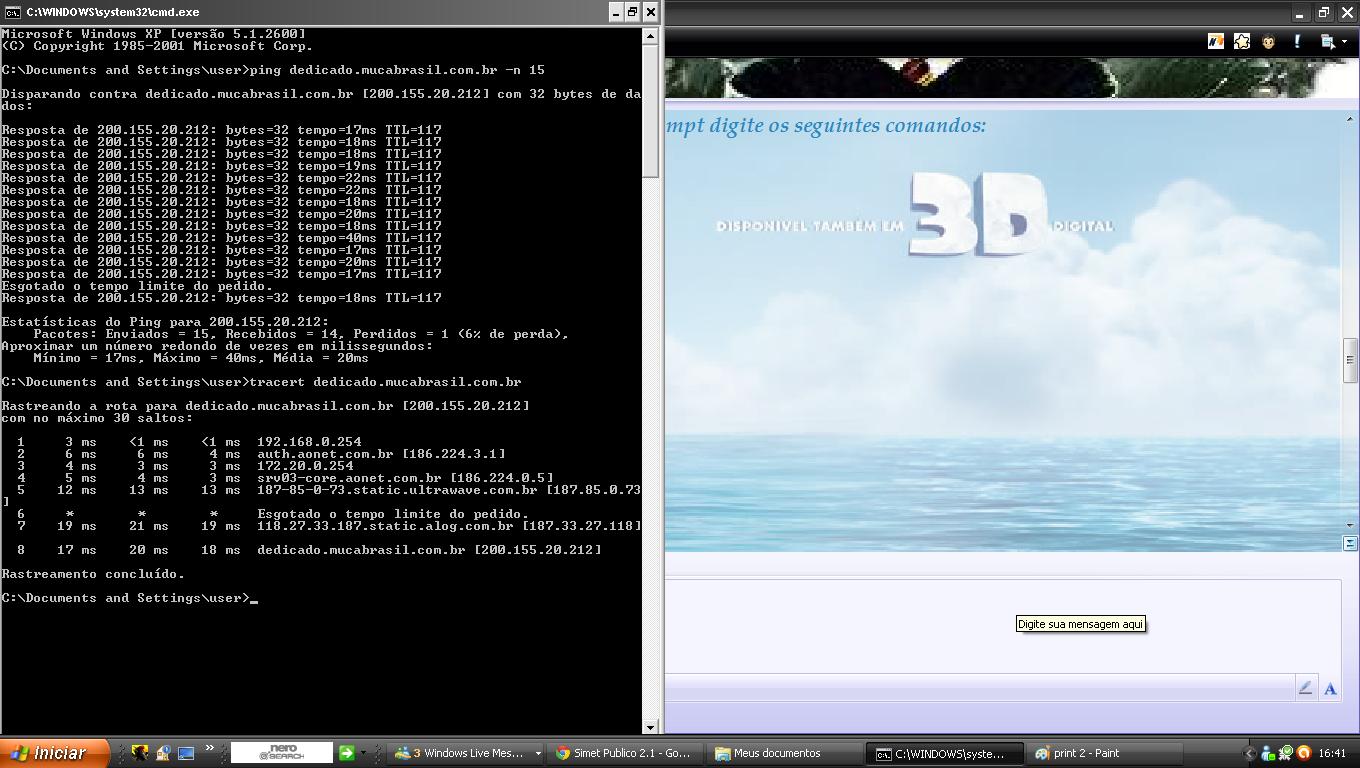Click the cmd window vertical scrollbar thumb

click(x=650, y=110)
